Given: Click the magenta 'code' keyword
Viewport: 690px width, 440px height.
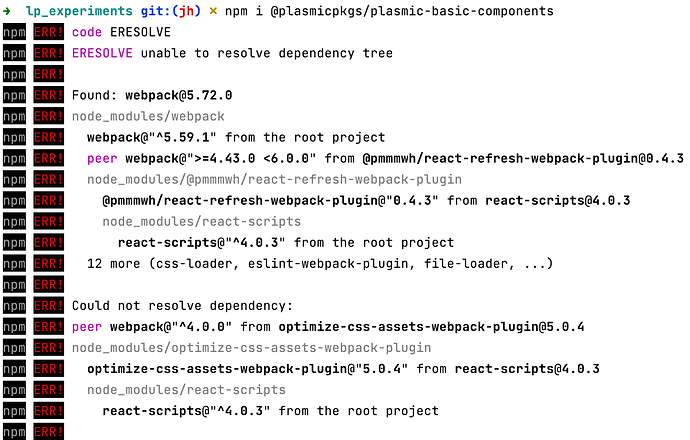Looking at the screenshot, I should pos(87,32).
